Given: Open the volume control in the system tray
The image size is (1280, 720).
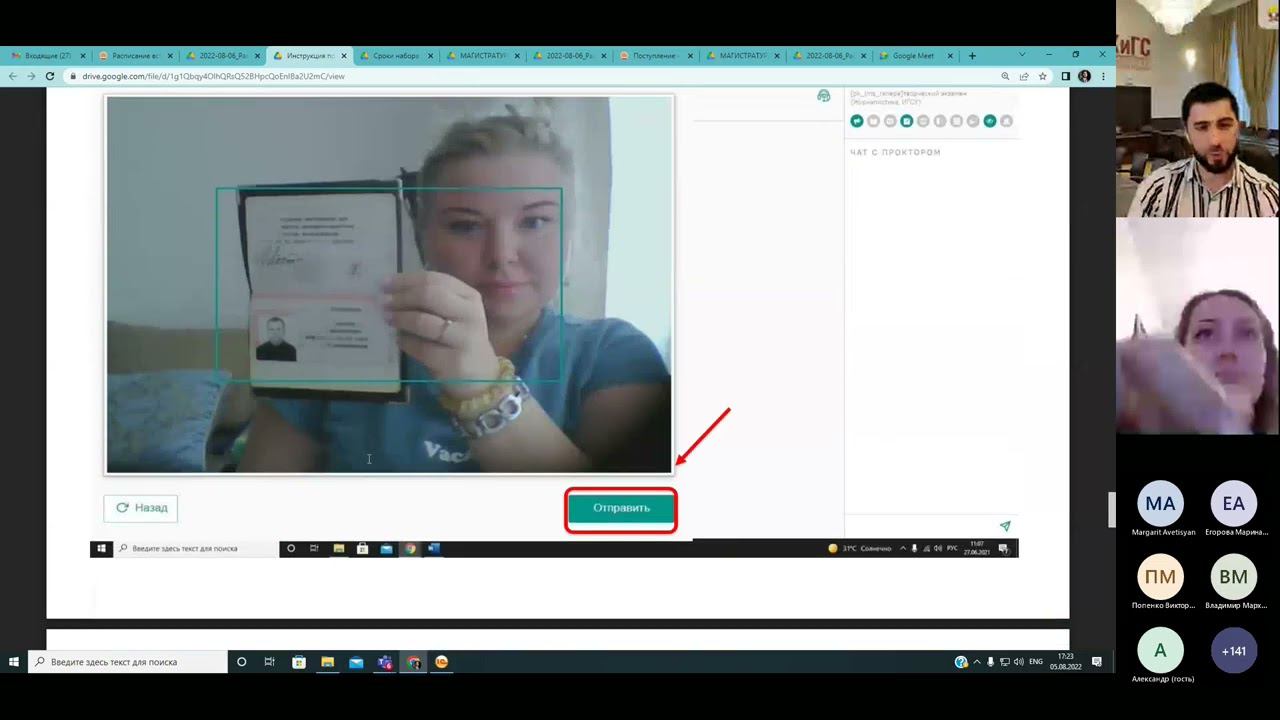Looking at the screenshot, I should [x=1019, y=662].
